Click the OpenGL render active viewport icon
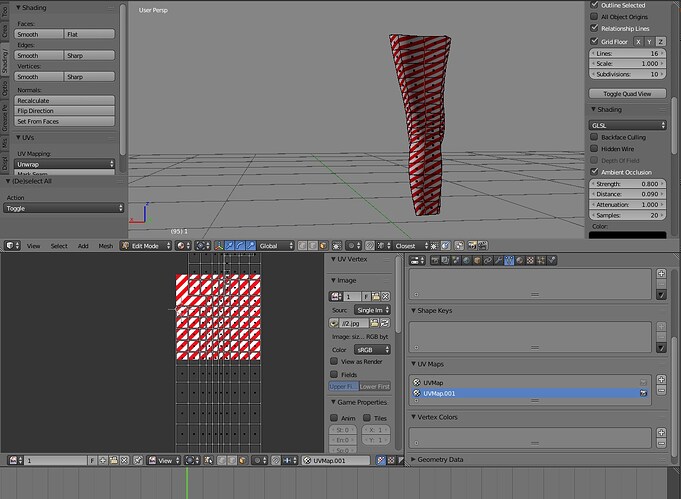Screen dimensions: 681x499 (x=472, y=246)
